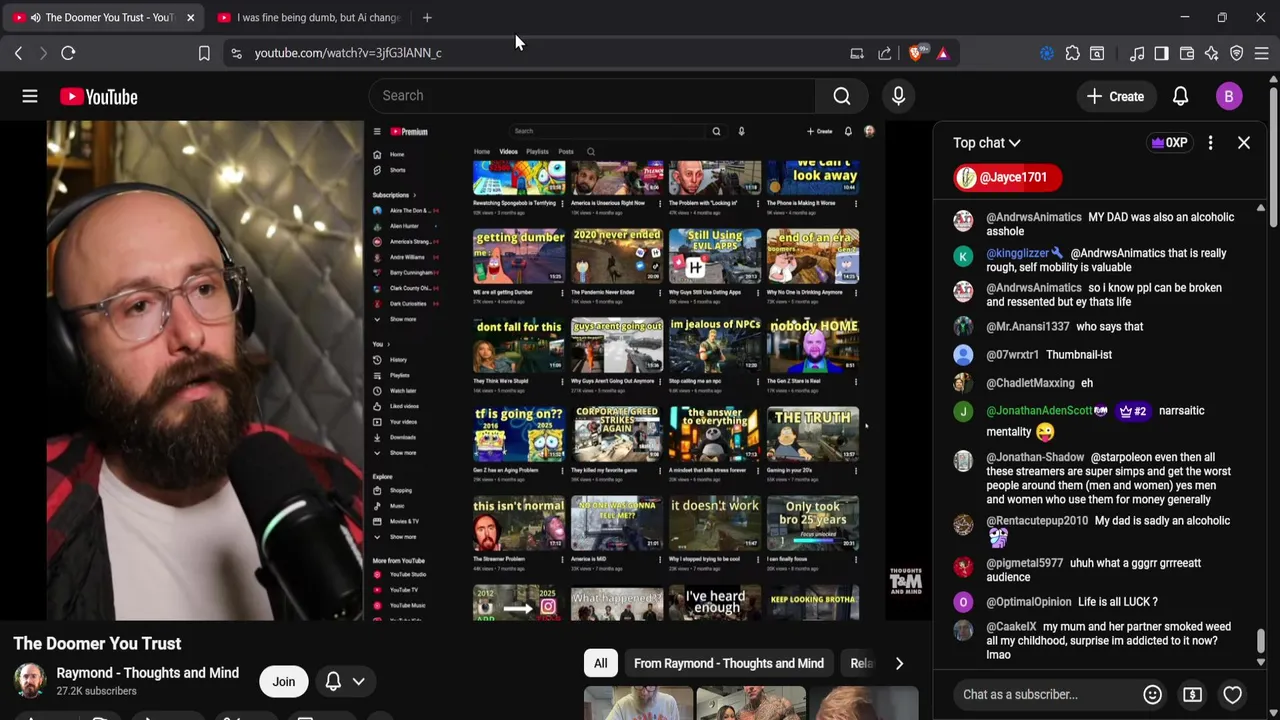
Task: Select the All filter chip
Action: tap(600, 663)
